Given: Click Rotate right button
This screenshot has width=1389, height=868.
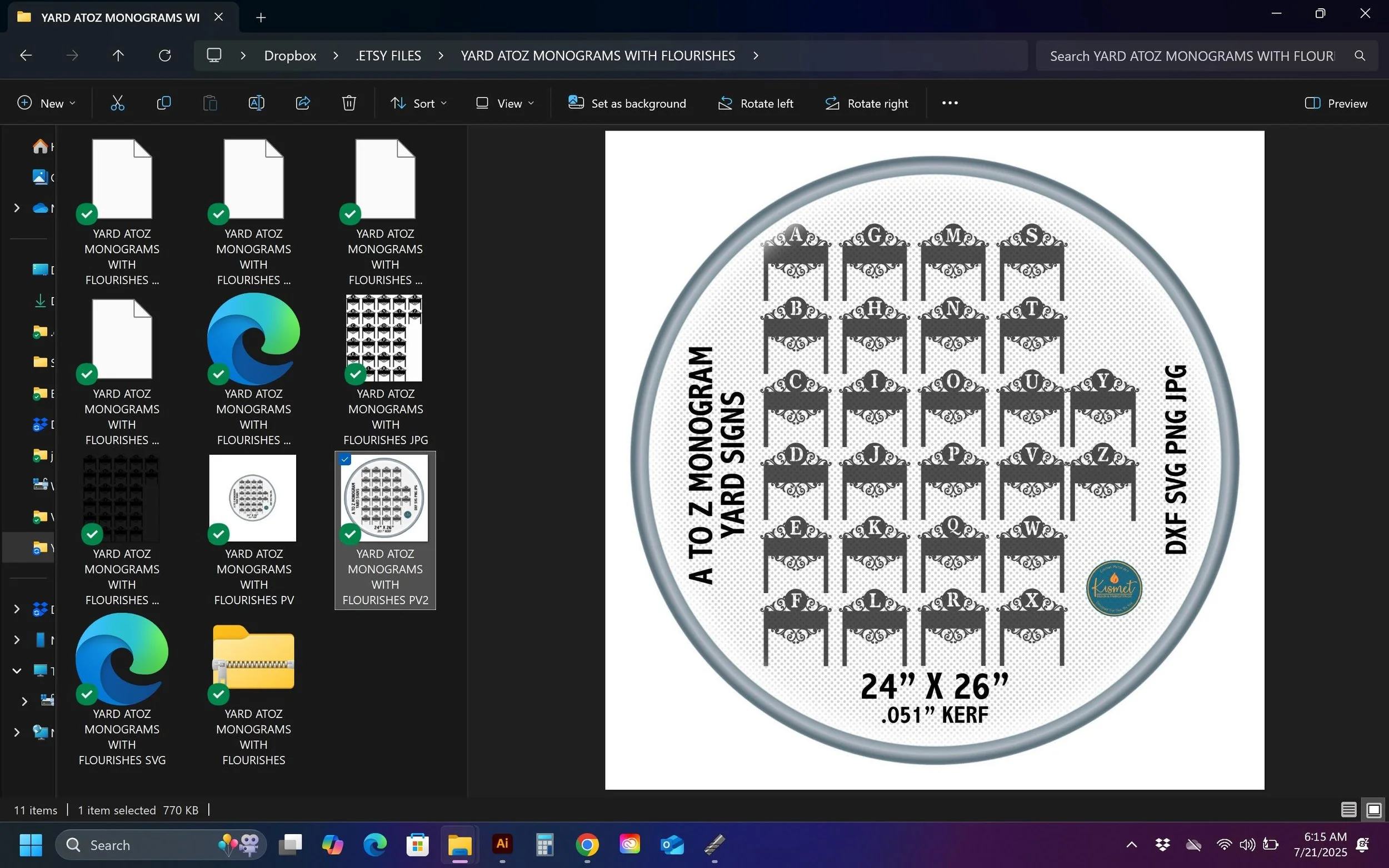Looking at the screenshot, I should coord(867,103).
